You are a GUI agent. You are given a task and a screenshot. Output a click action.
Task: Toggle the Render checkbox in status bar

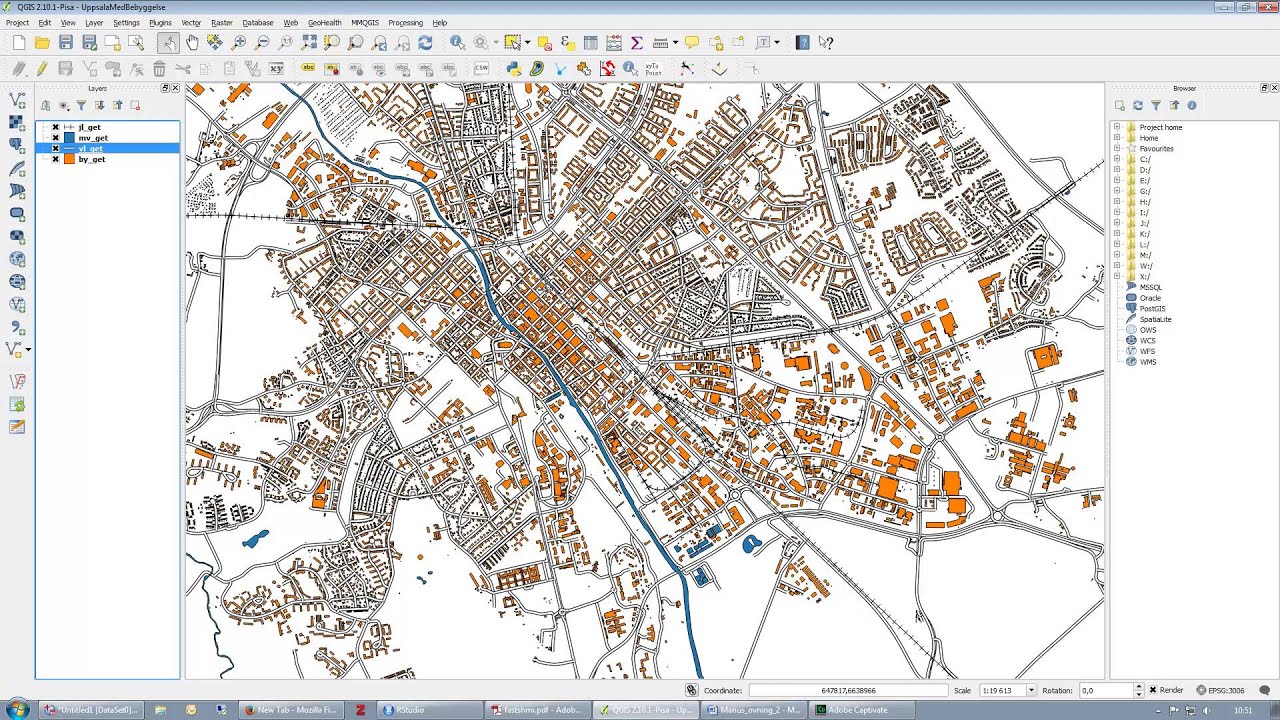1153,690
